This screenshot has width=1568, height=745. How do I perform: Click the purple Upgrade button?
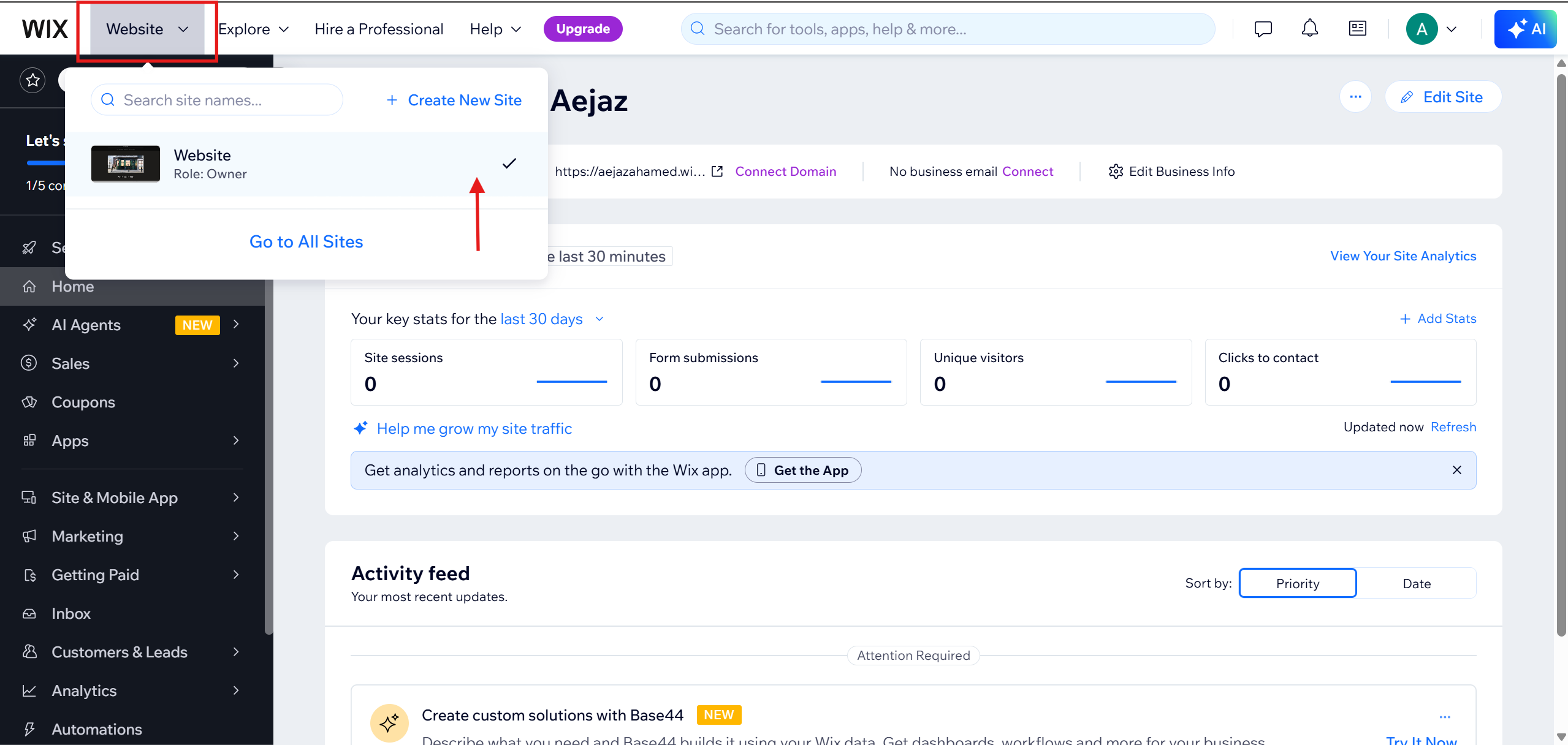(x=583, y=29)
